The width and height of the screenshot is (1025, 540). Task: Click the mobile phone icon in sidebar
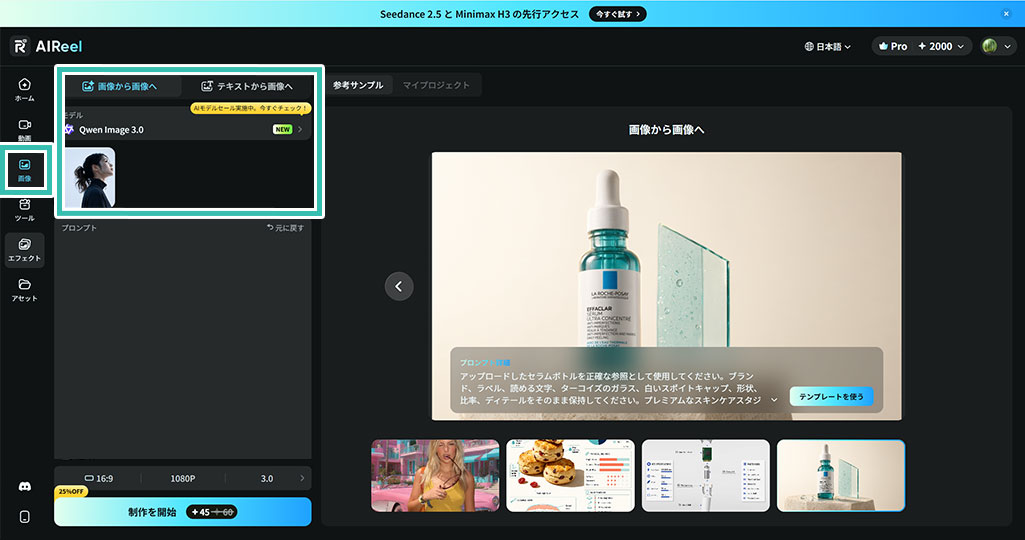[24, 517]
